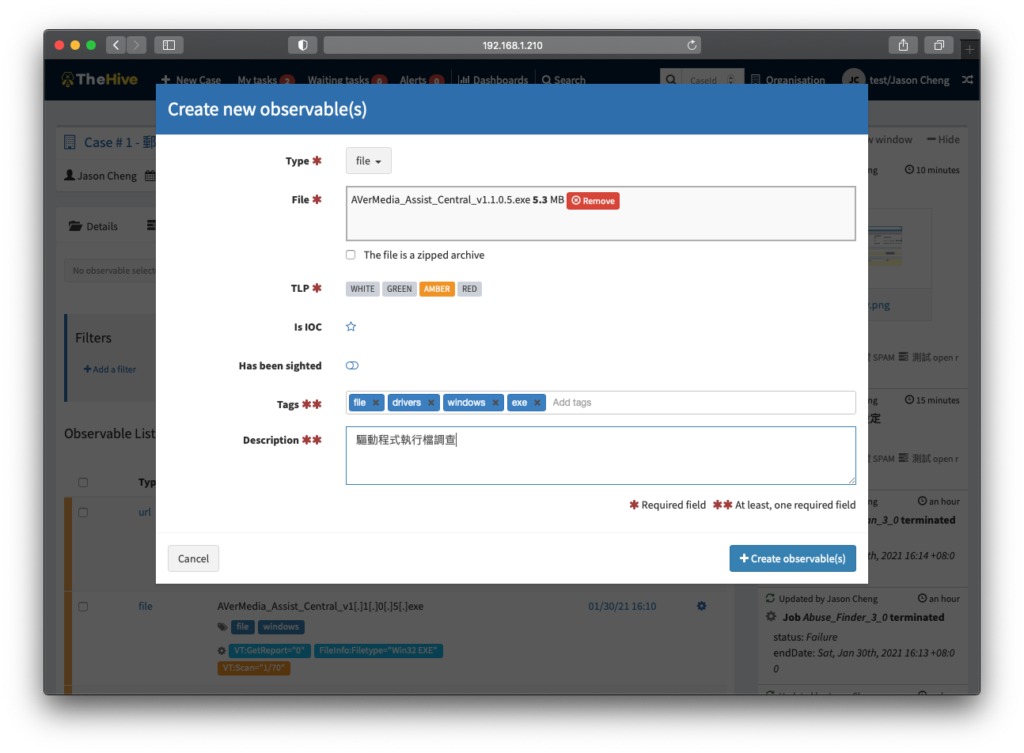Click the red Remove file button
Viewport: 1024px width, 753px height.
(x=593, y=200)
